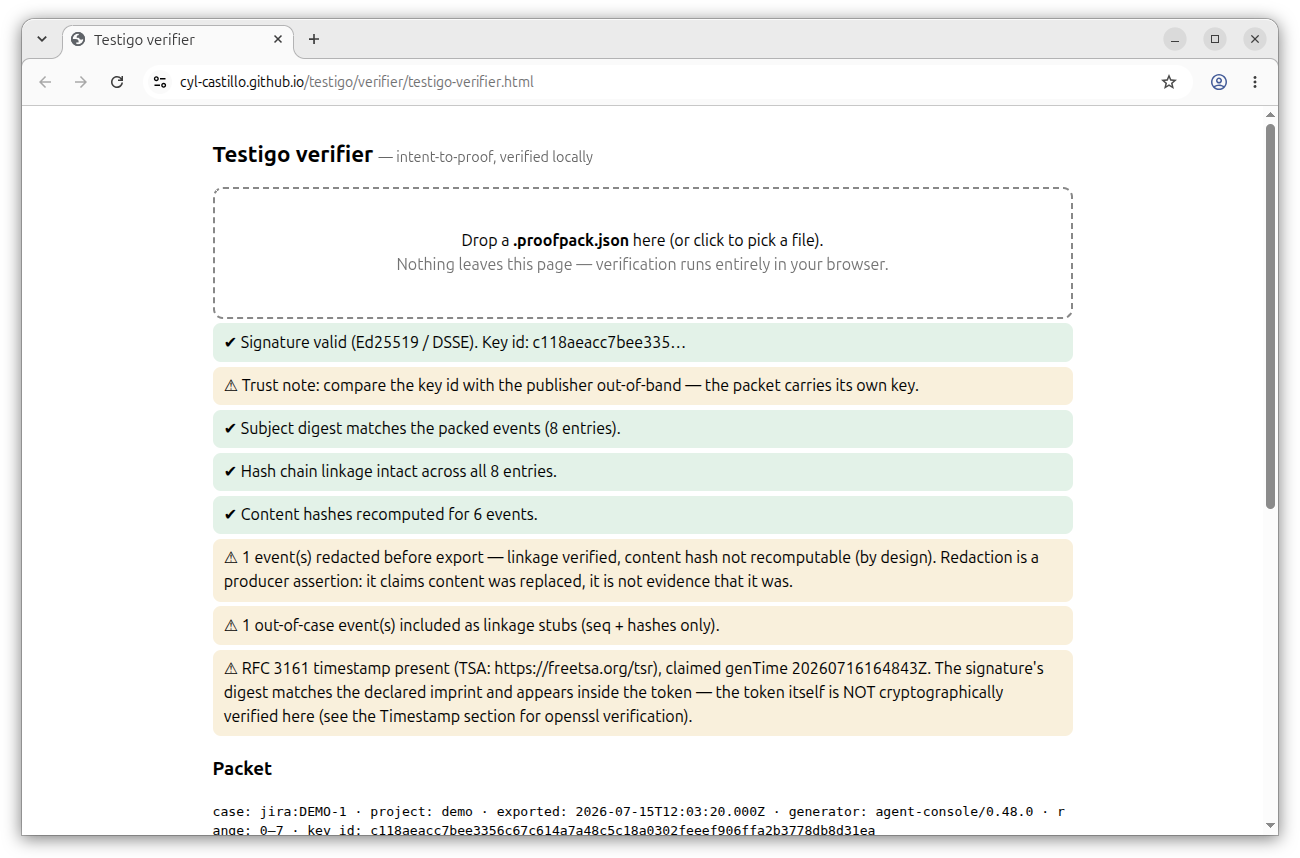The image size is (1300, 858).
Task: Close the browser window
Action: 1255,39
